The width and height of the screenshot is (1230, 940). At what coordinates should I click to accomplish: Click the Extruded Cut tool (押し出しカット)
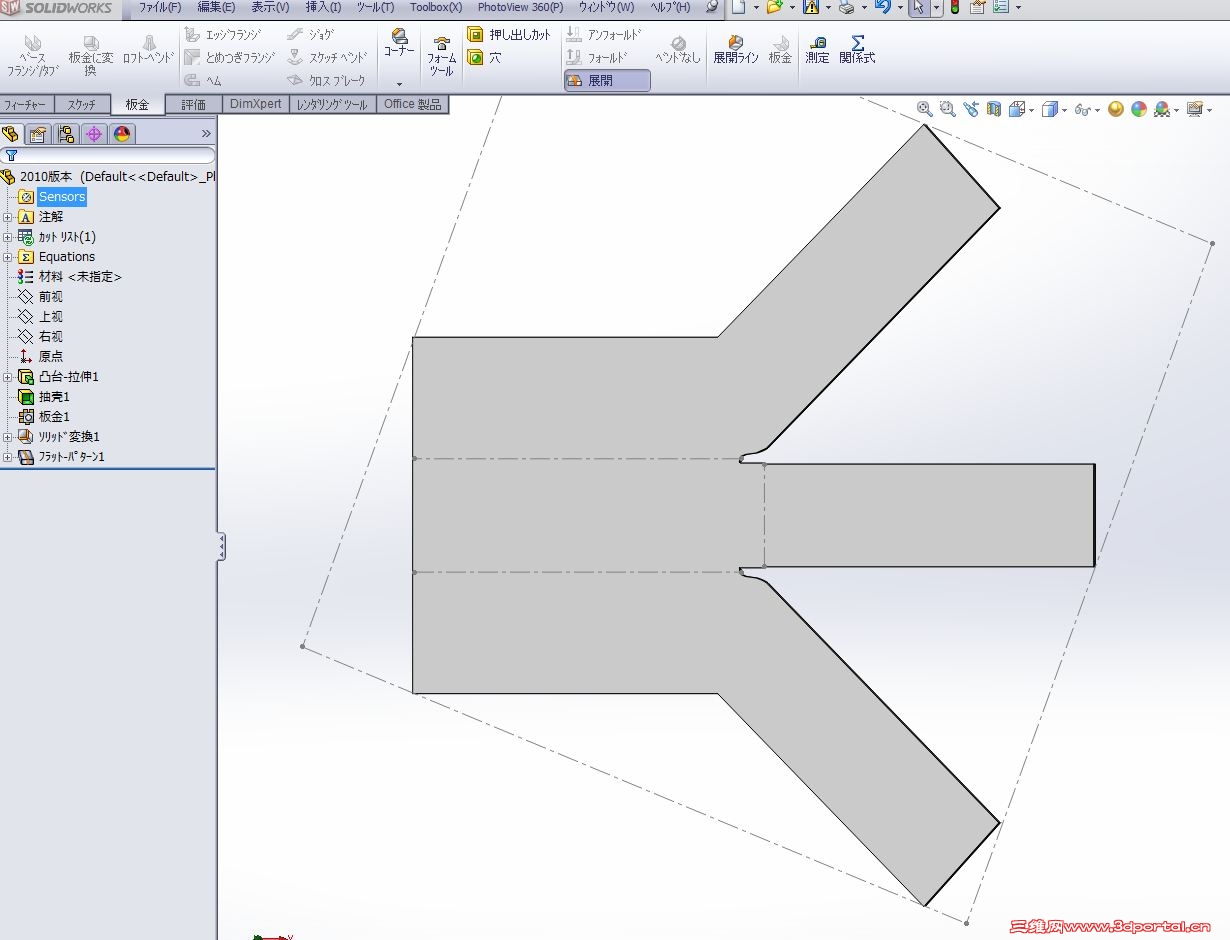pyautogui.click(x=509, y=34)
